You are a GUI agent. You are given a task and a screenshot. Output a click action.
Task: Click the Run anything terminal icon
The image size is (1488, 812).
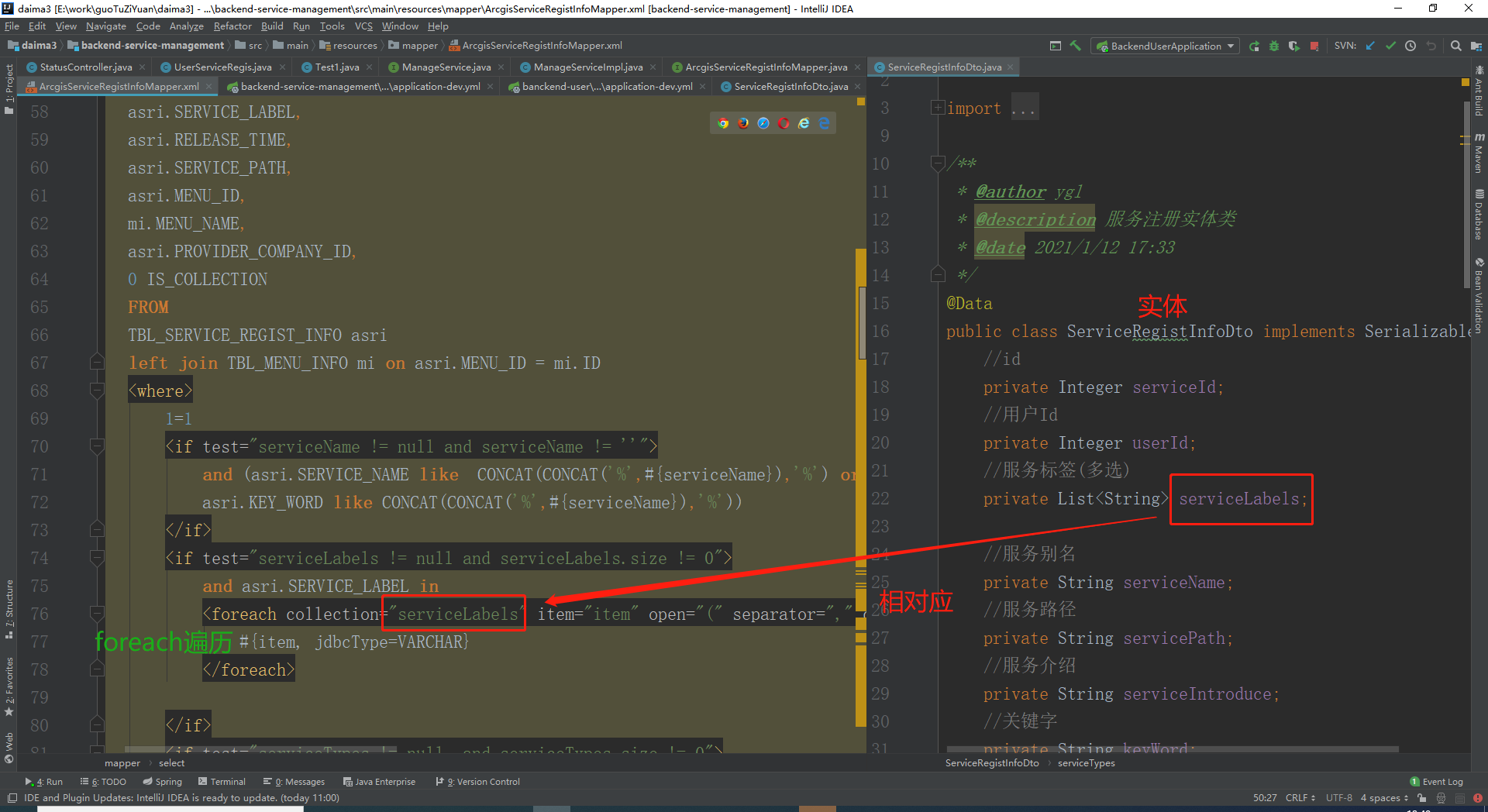click(1055, 46)
